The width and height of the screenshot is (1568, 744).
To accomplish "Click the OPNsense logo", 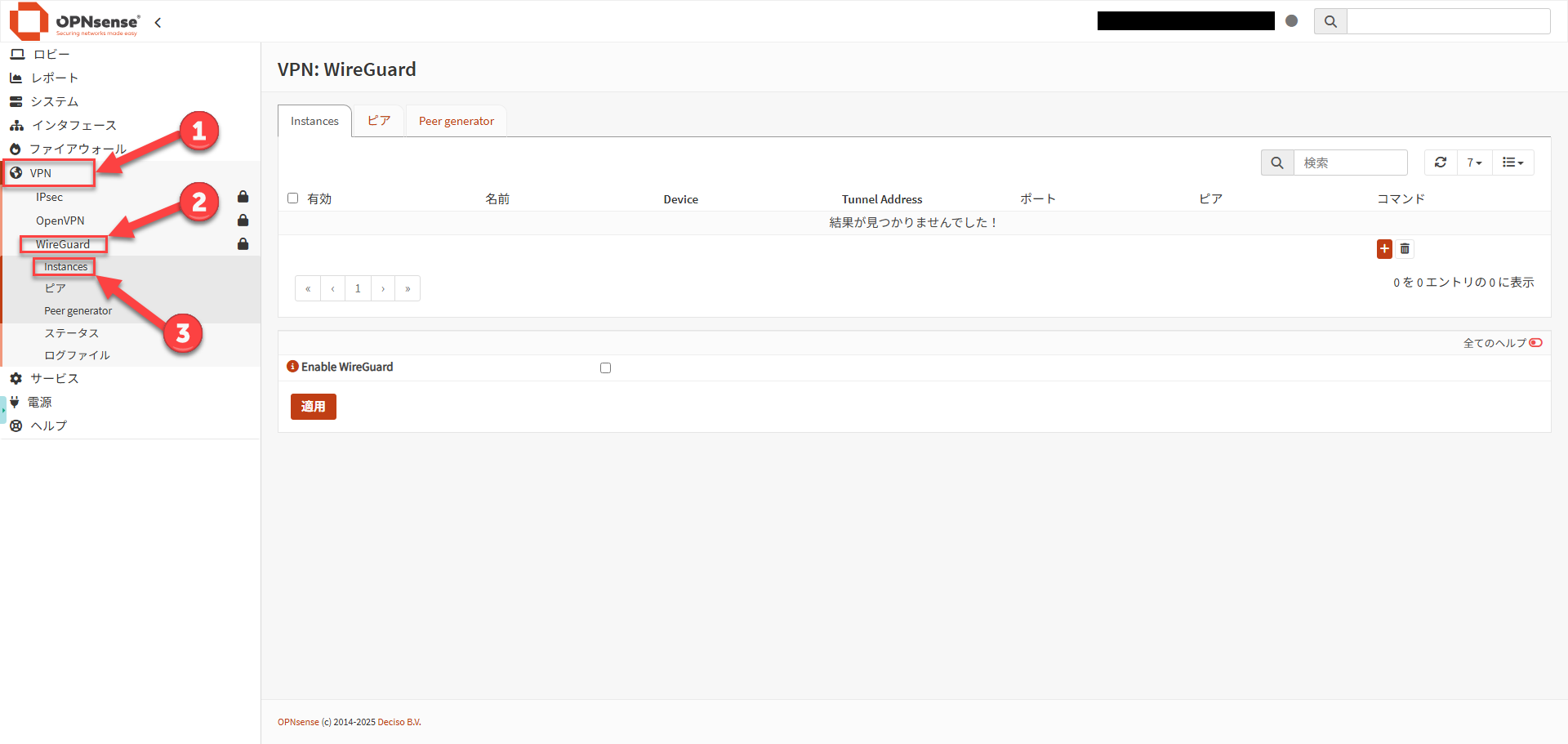I will pos(75,21).
